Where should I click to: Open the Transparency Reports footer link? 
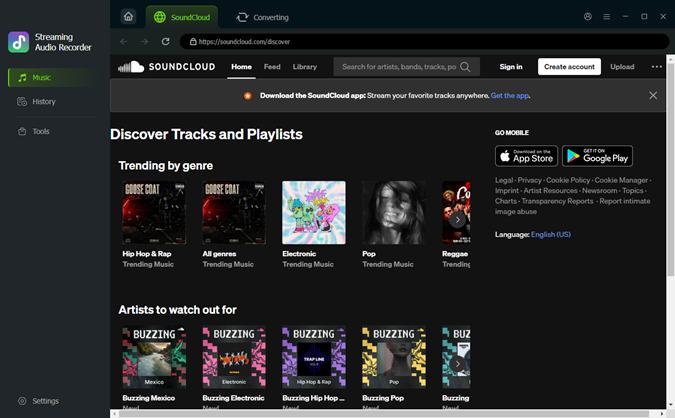coord(557,201)
